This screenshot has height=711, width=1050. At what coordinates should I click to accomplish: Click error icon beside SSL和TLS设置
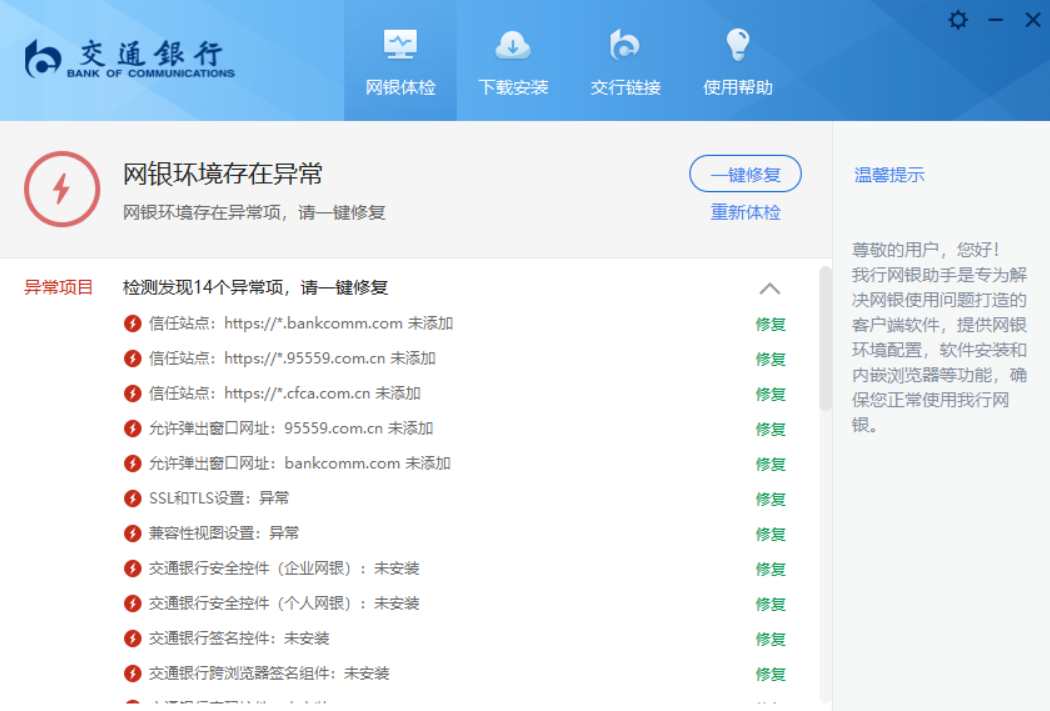coord(133,498)
